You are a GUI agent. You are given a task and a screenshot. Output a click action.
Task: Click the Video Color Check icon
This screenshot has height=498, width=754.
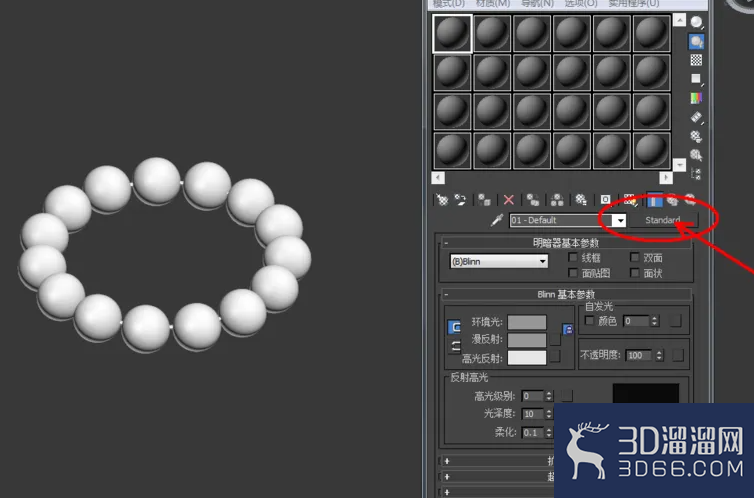click(696, 98)
